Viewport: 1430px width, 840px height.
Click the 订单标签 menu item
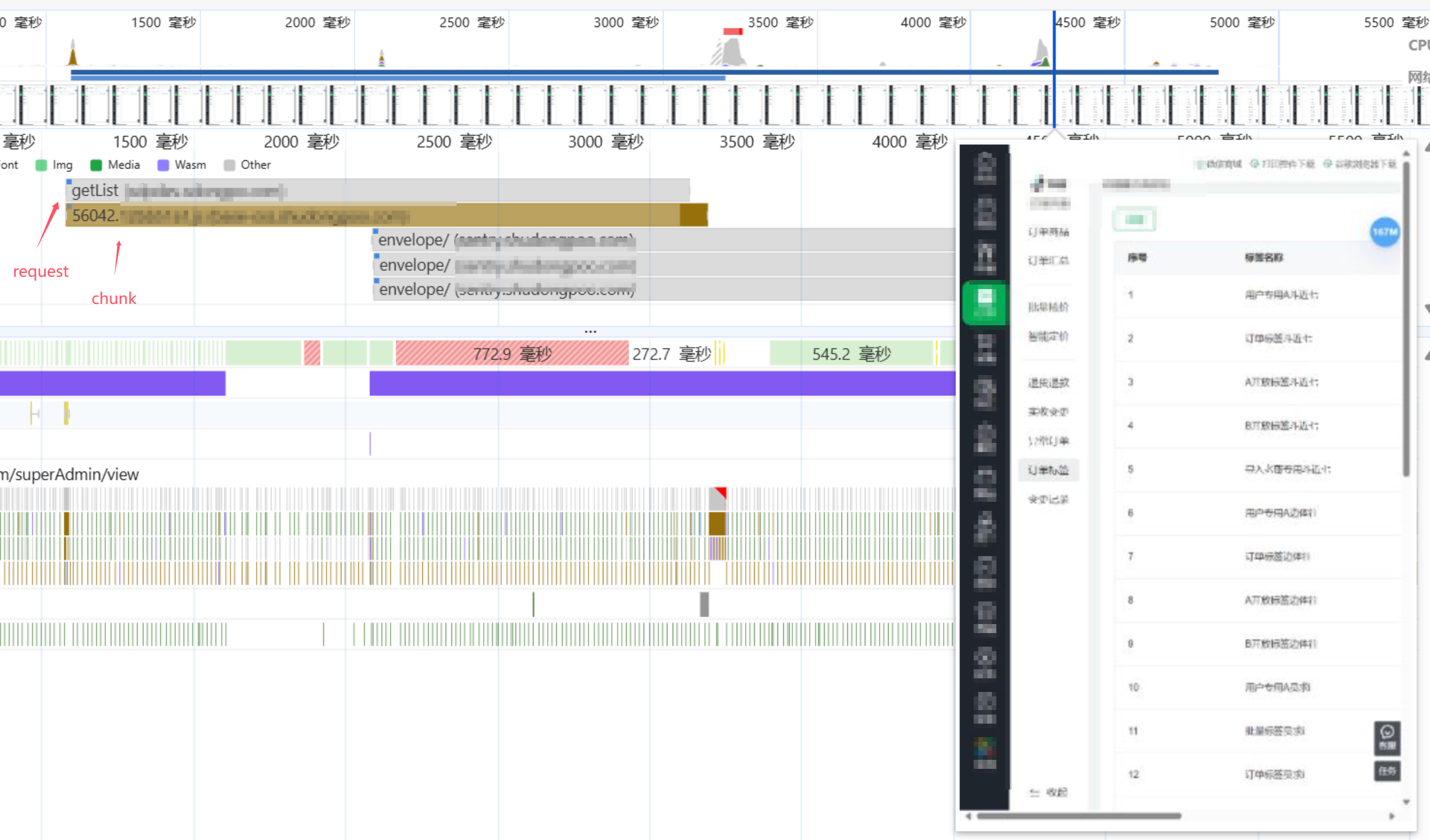(1048, 470)
